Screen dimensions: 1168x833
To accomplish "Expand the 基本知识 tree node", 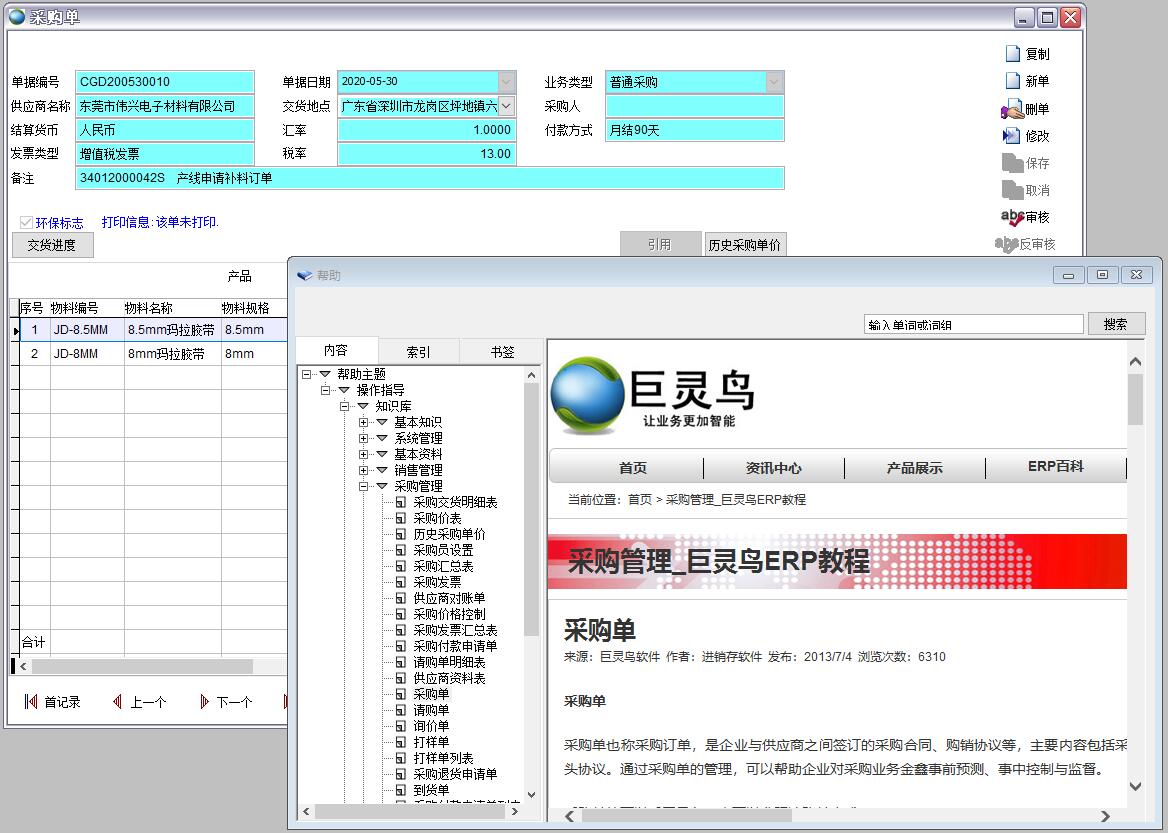I will point(364,423).
